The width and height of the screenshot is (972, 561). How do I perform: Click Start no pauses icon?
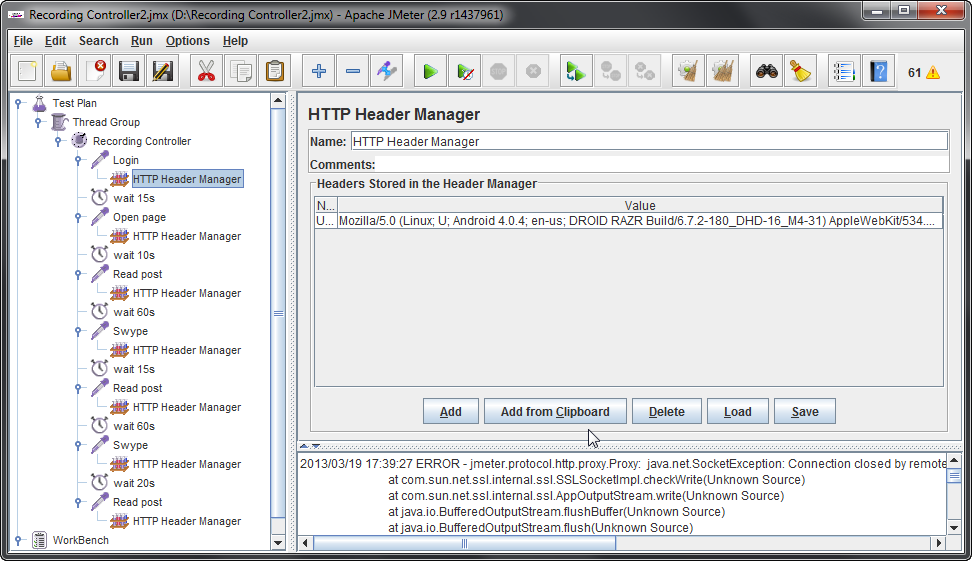pos(465,71)
